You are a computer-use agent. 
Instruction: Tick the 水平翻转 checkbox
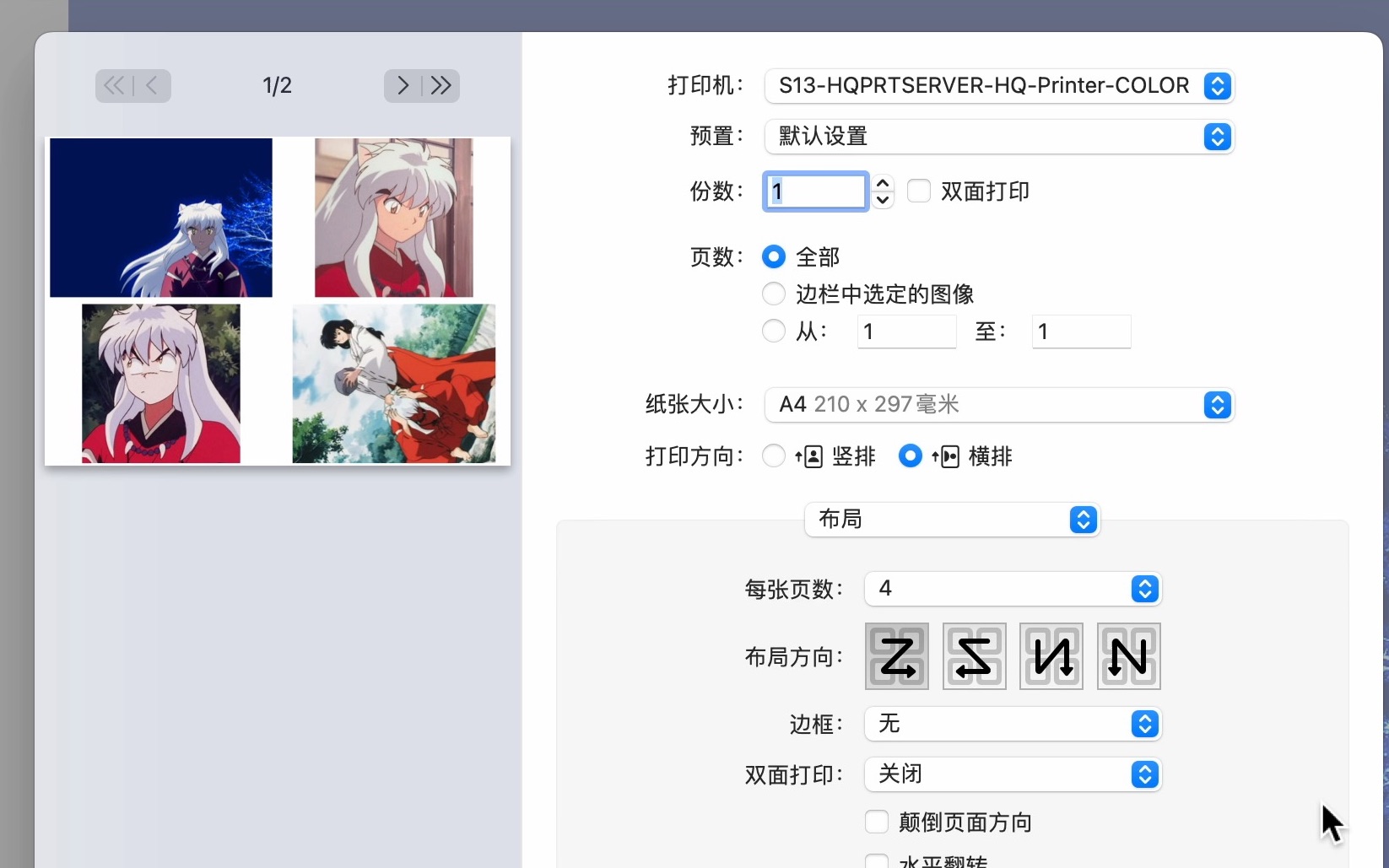(x=877, y=861)
